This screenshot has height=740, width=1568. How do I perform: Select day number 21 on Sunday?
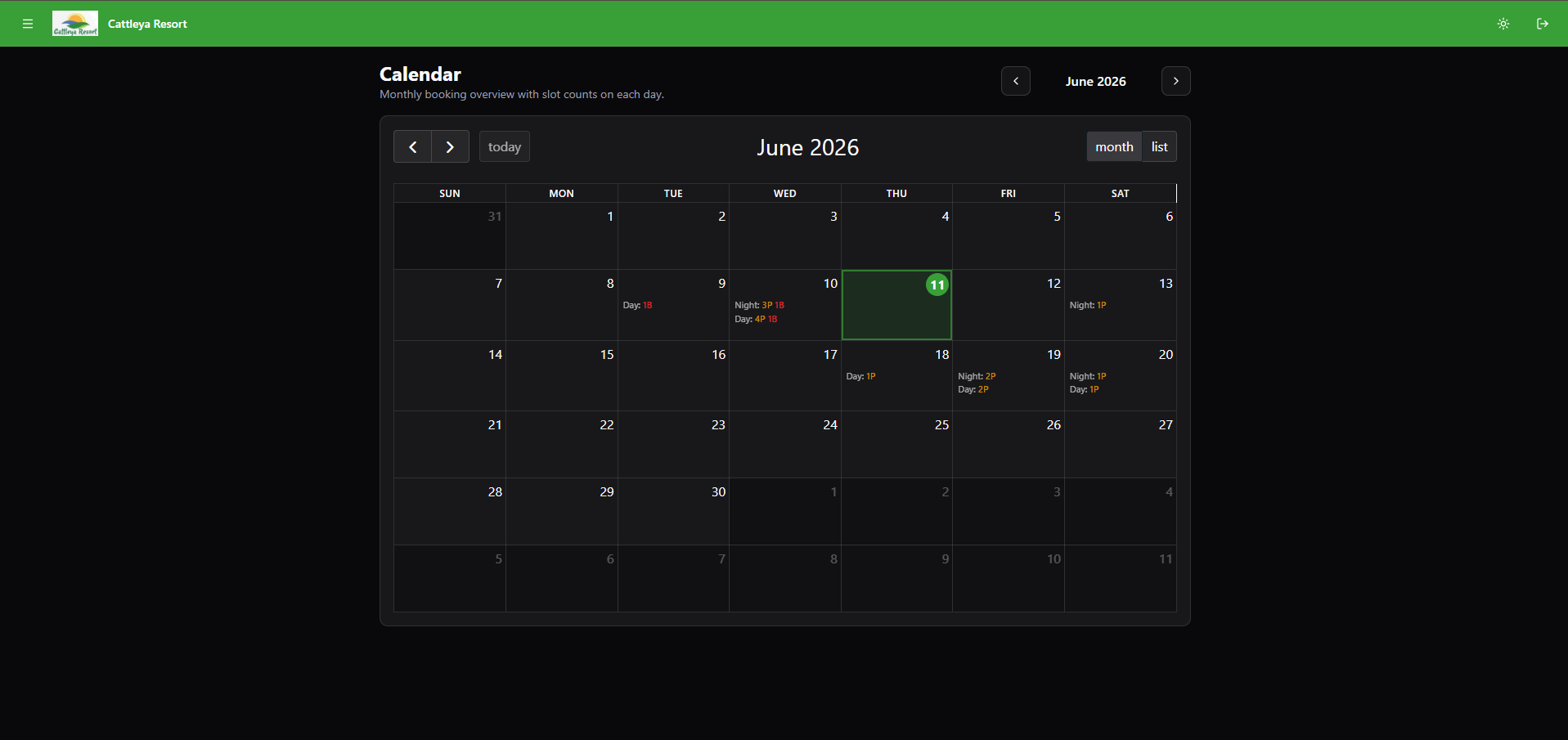[495, 424]
